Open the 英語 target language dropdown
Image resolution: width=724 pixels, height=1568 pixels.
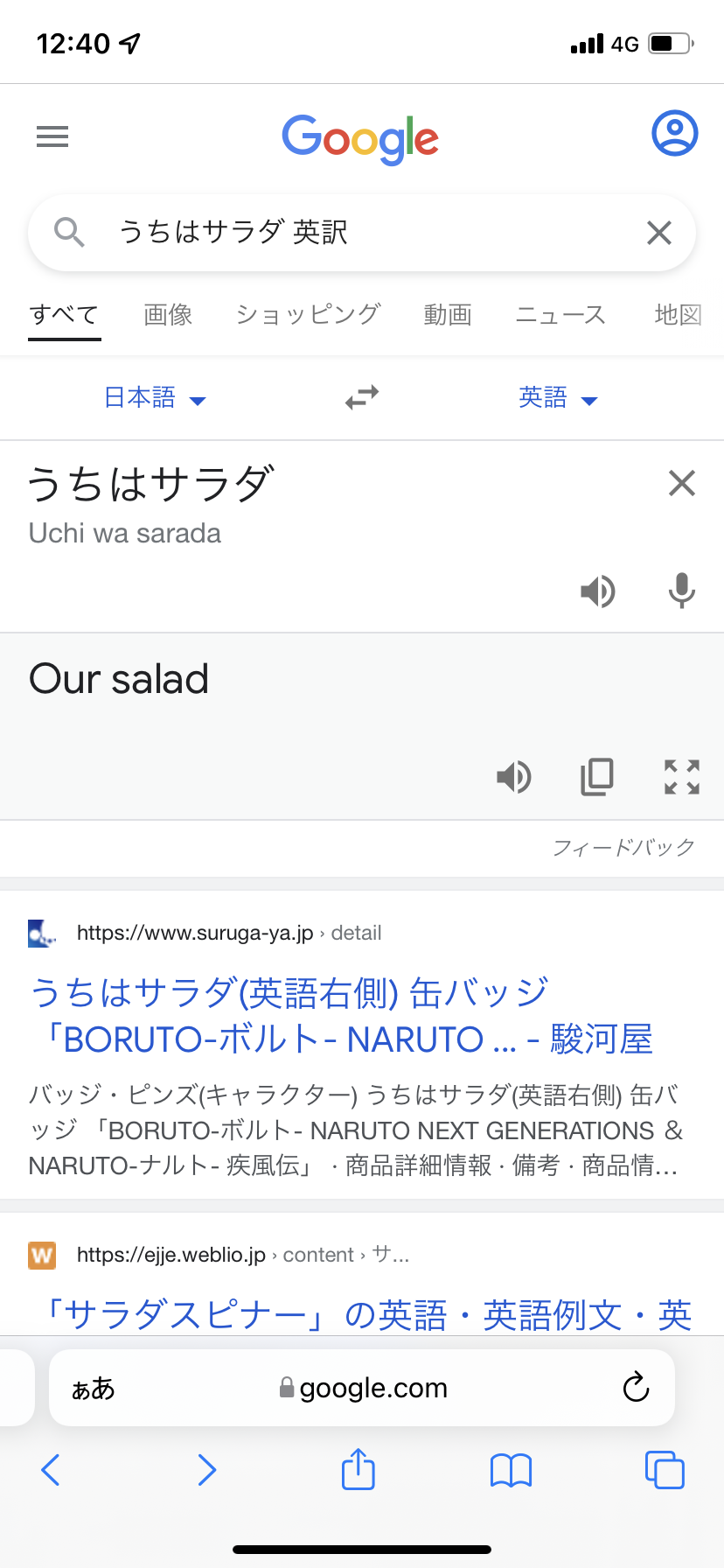click(558, 398)
